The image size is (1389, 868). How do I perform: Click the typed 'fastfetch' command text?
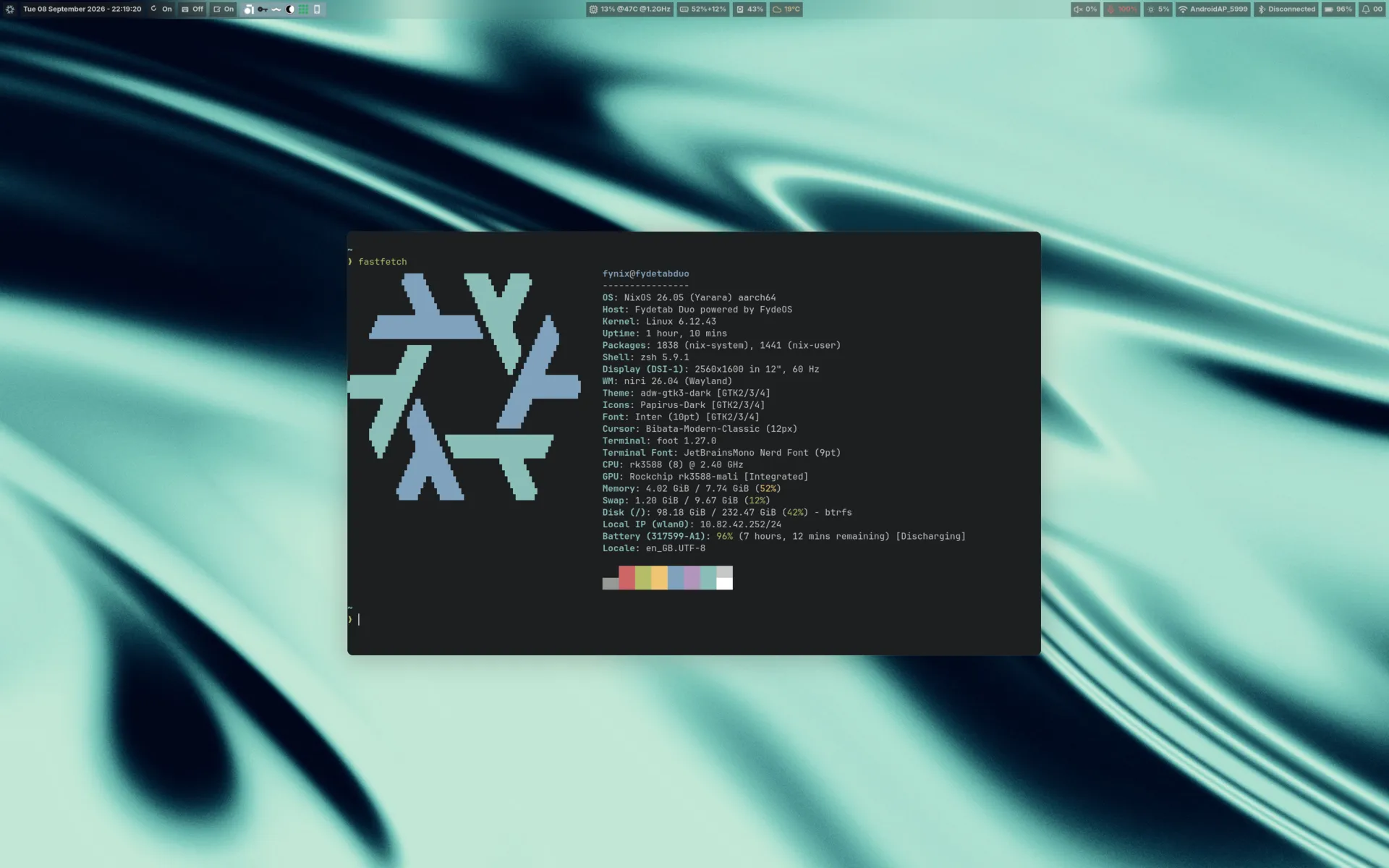382,262
